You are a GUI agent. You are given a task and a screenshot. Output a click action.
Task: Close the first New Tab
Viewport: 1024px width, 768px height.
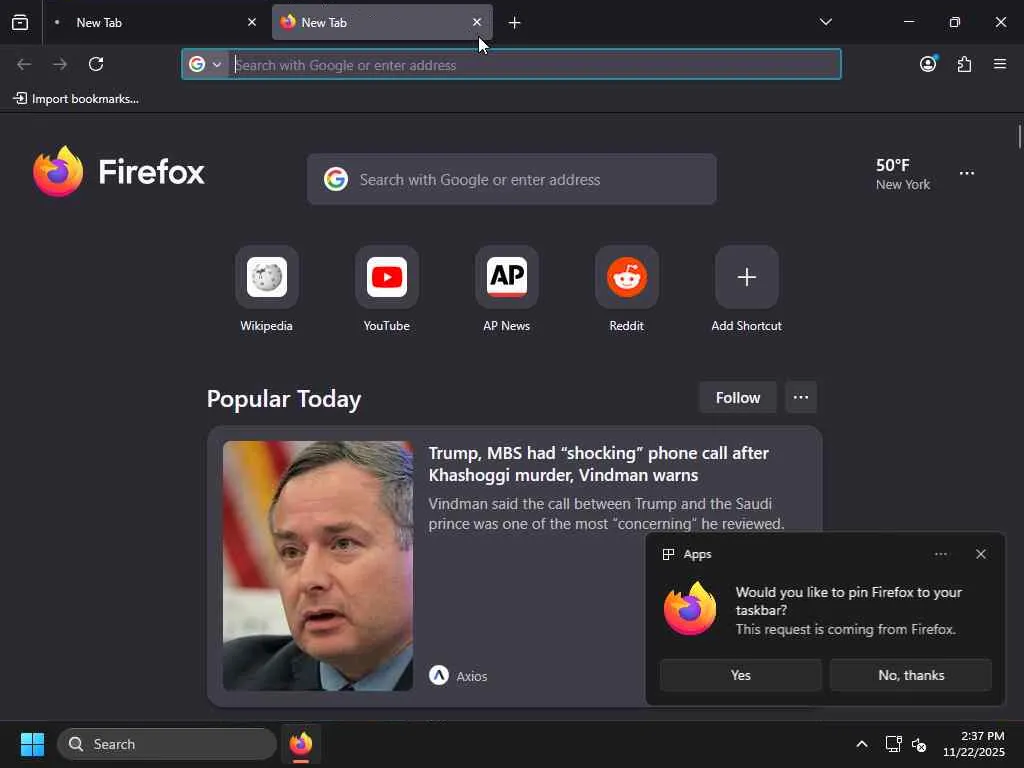[x=251, y=22]
